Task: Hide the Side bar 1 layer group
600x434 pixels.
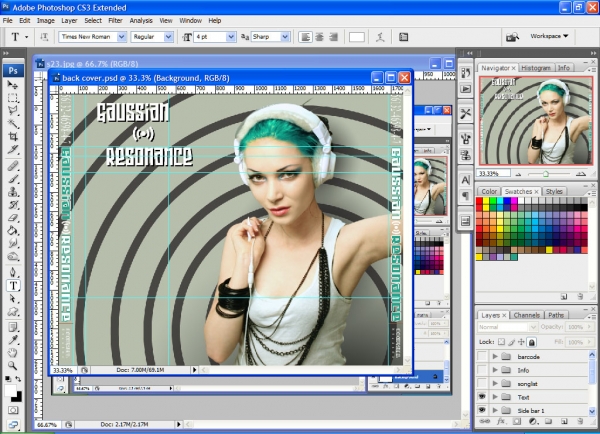Action: [x=482, y=410]
